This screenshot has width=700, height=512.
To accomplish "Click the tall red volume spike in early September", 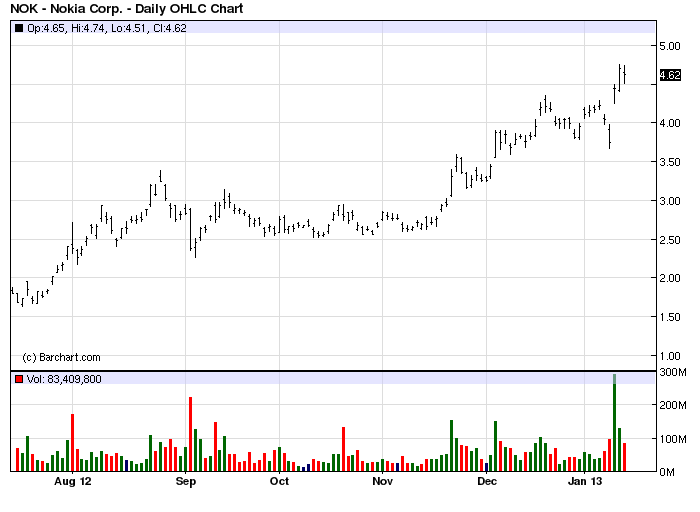I will 191,434.
